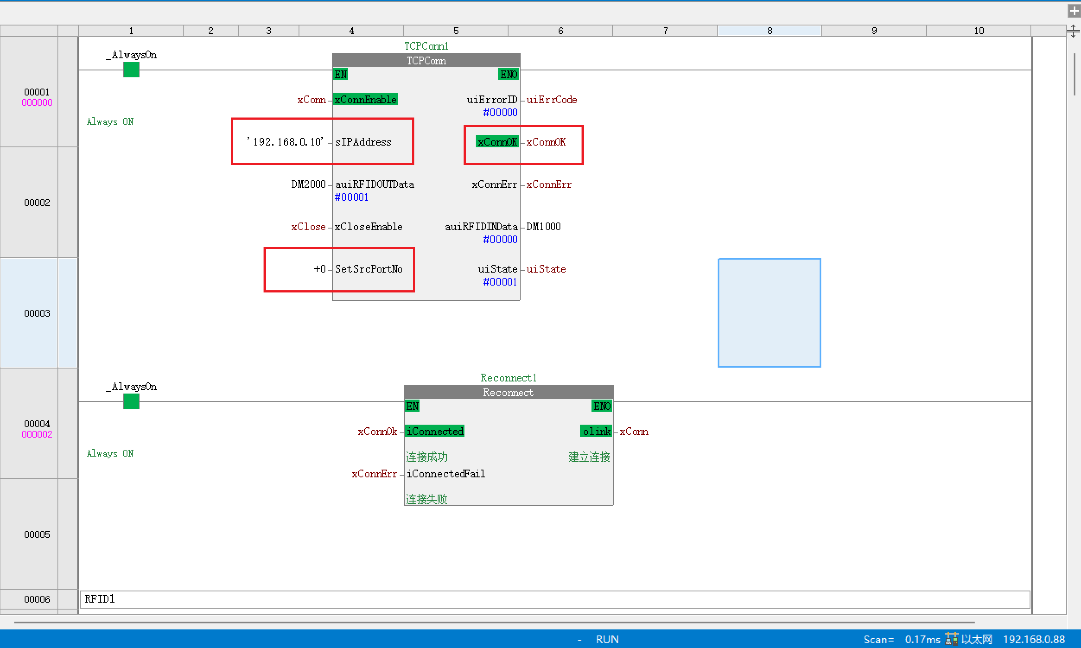Click the plus icon at the top-right corner
Viewport: 1081px width, 648px height.
tap(1073, 11)
